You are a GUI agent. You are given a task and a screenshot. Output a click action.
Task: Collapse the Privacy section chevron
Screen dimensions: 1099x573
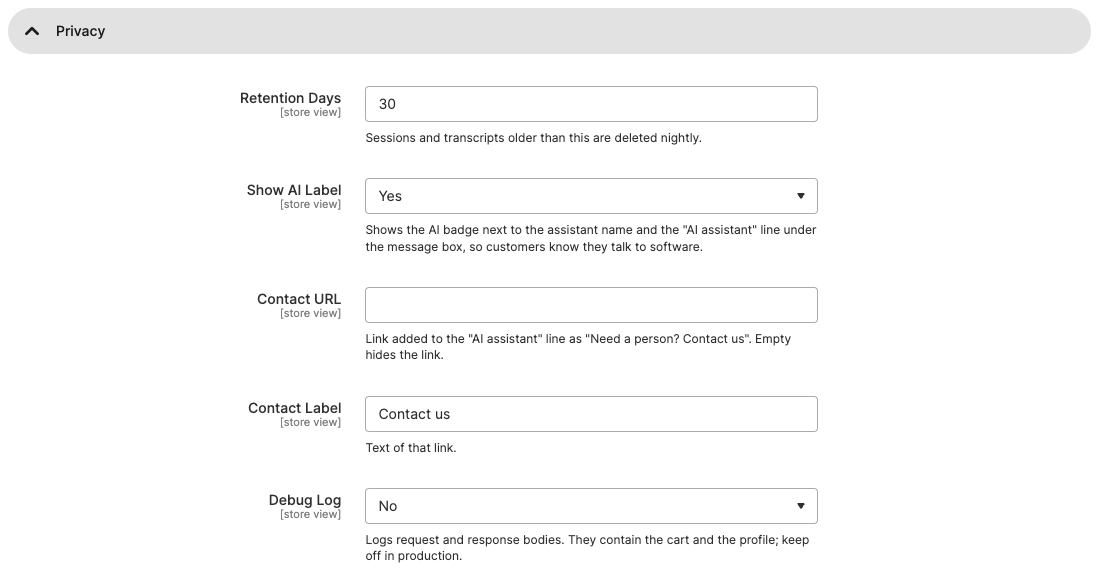[32, 31]
